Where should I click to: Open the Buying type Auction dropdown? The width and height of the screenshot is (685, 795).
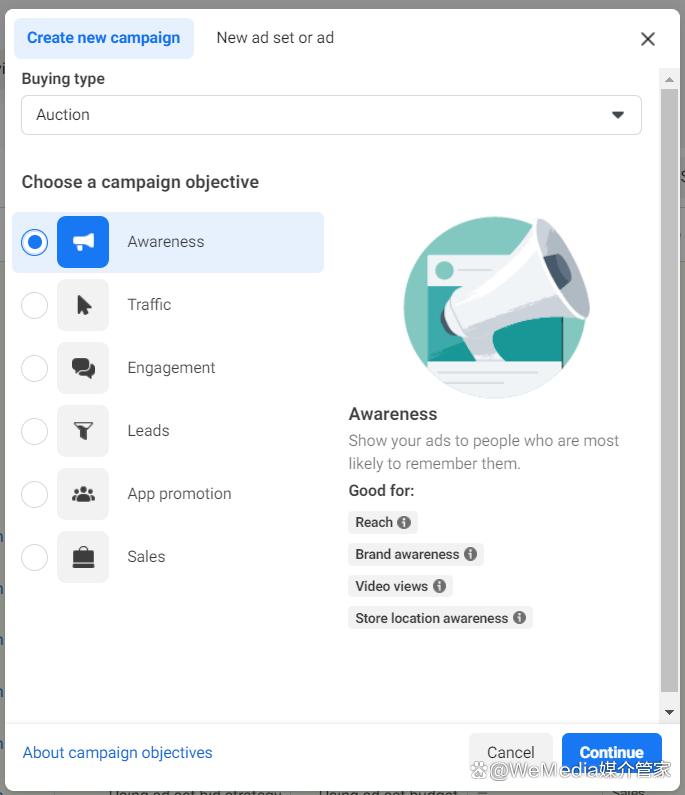click(331, 115)
